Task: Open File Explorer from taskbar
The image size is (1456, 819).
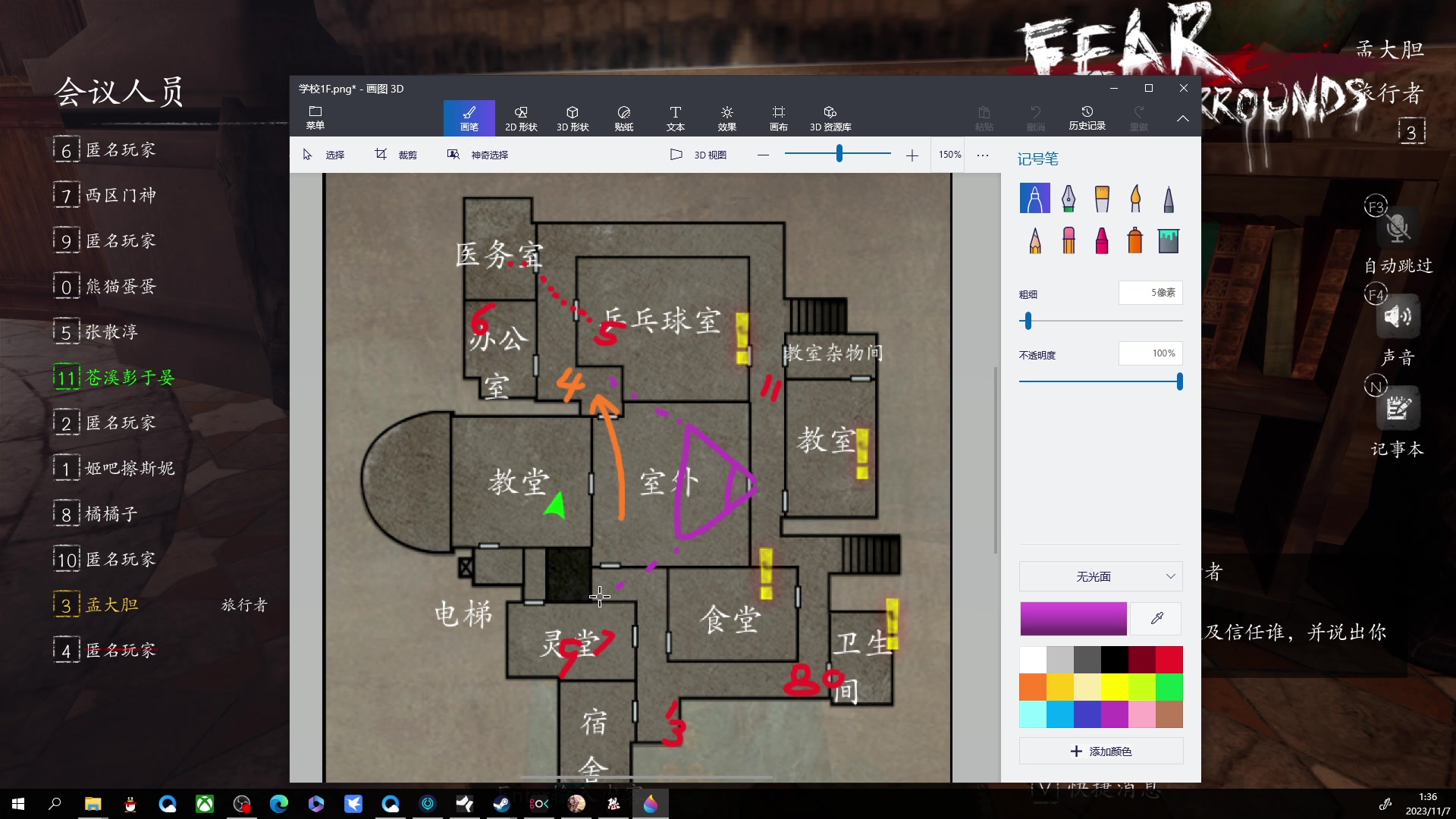Action: point(93,804)
